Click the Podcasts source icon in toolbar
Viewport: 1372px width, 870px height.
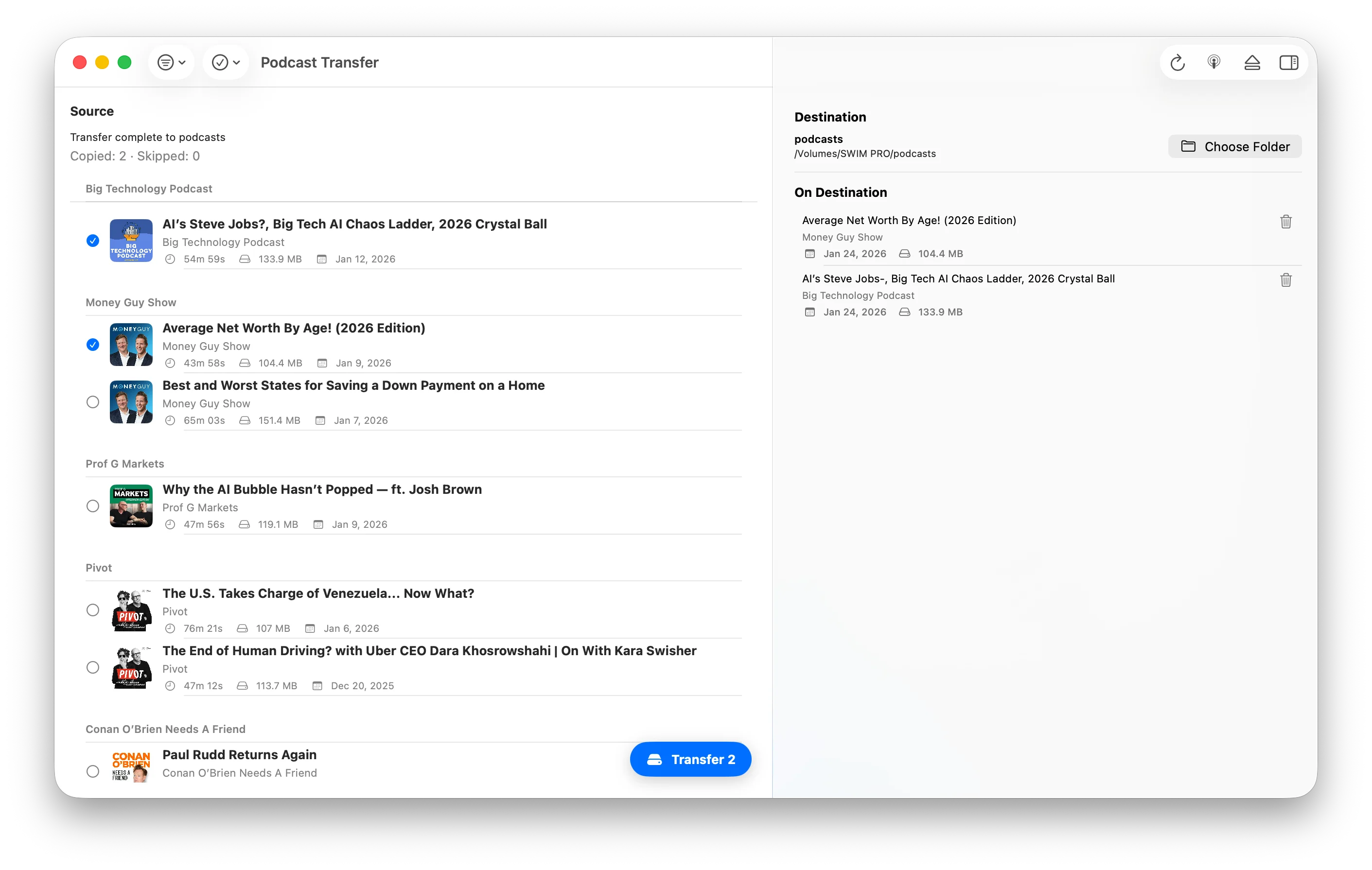pyautogui.click(x=1215, y=63)
